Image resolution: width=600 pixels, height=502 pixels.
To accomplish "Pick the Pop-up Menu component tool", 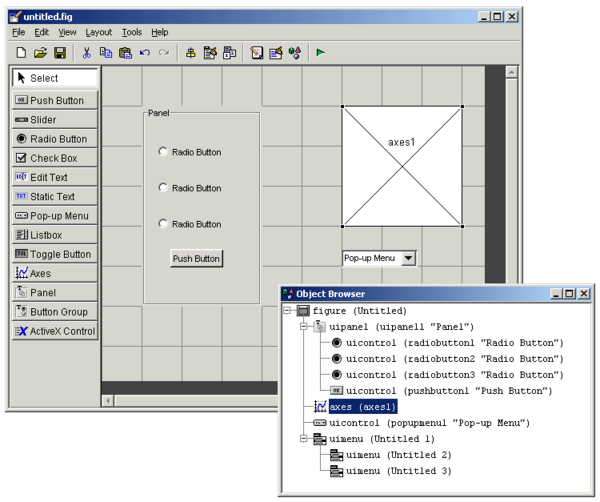I will (55, 216).
